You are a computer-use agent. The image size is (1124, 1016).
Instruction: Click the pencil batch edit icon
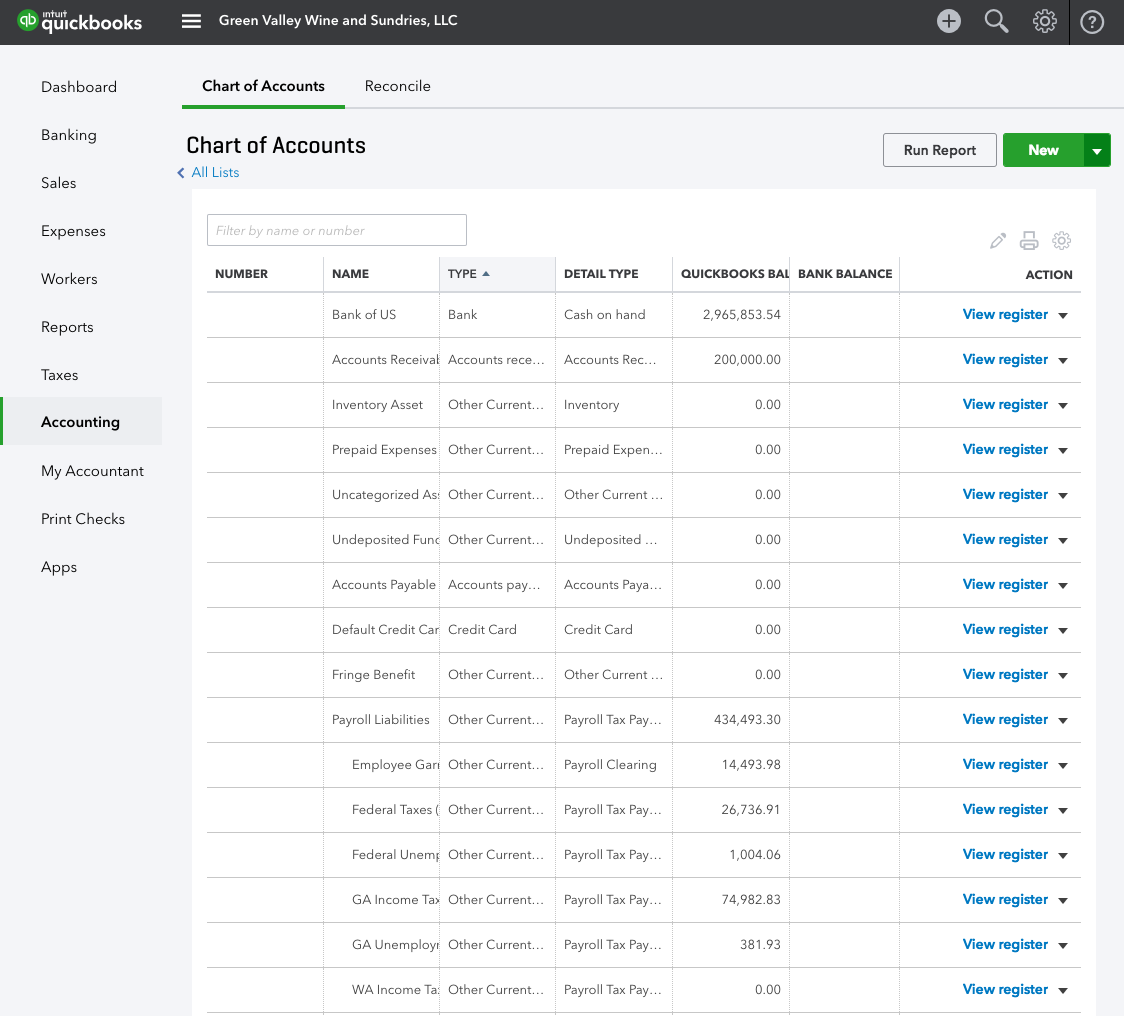coord(997,241)
